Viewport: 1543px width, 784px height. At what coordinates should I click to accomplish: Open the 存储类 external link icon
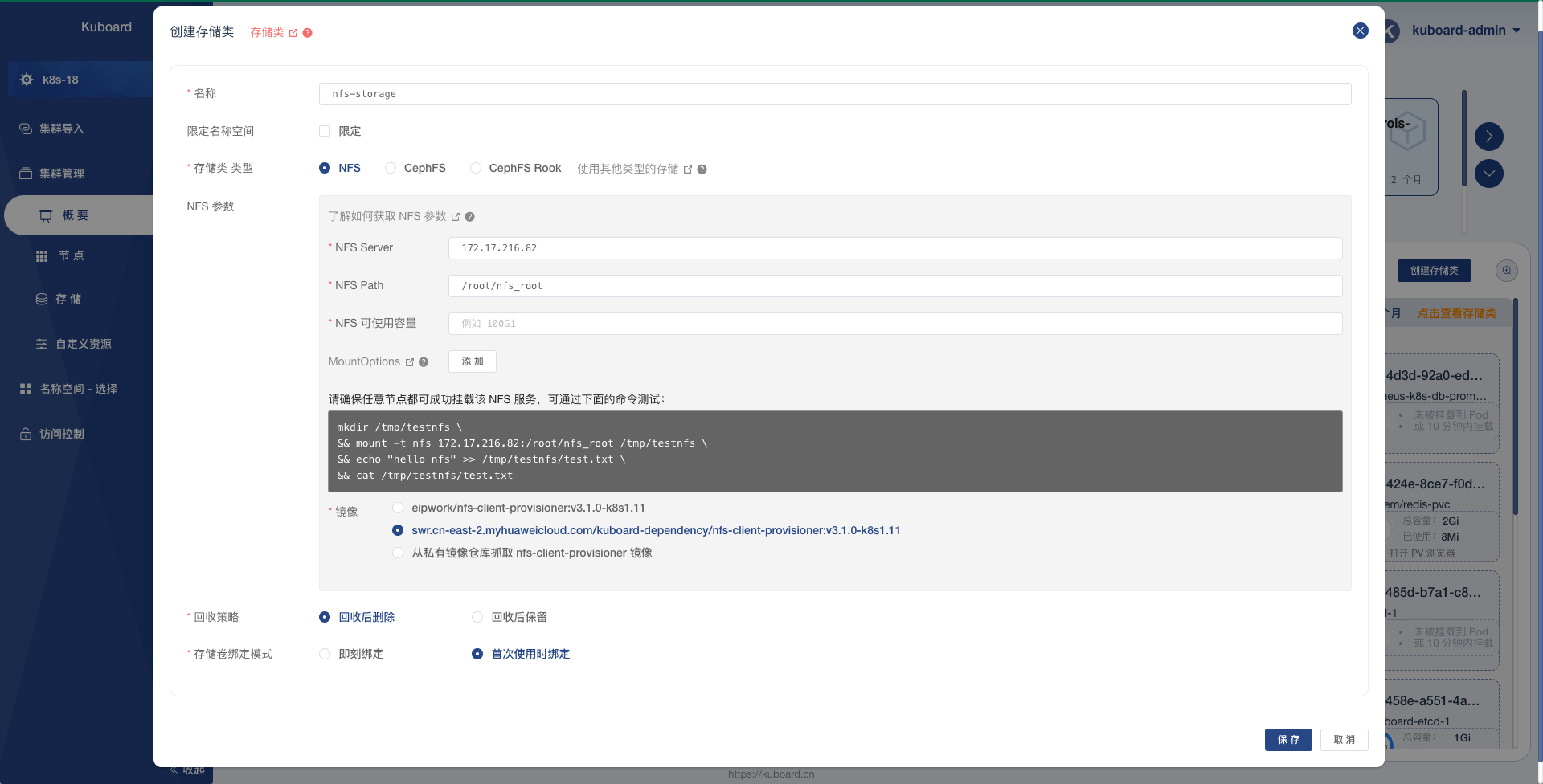(x=293, y=33)
